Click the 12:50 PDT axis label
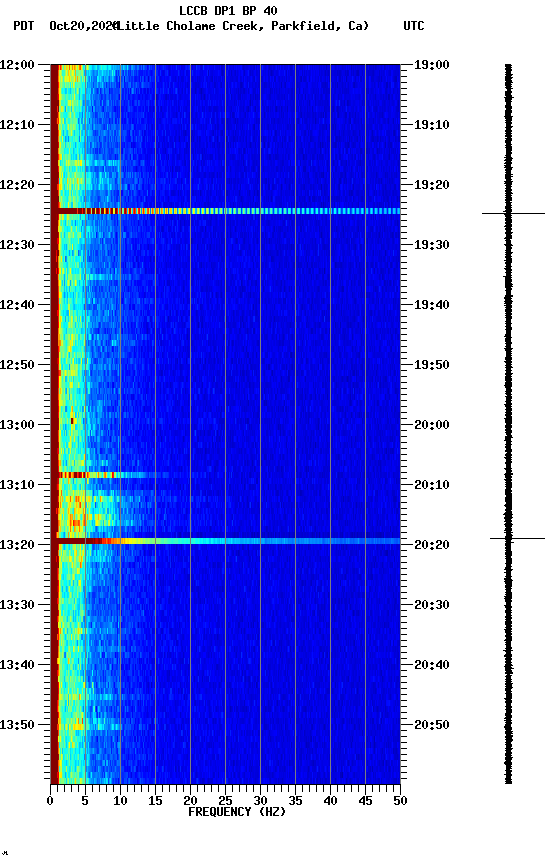The height and width of the screenshot is (864, 552). pyautogui.click(x=17, y=365)
